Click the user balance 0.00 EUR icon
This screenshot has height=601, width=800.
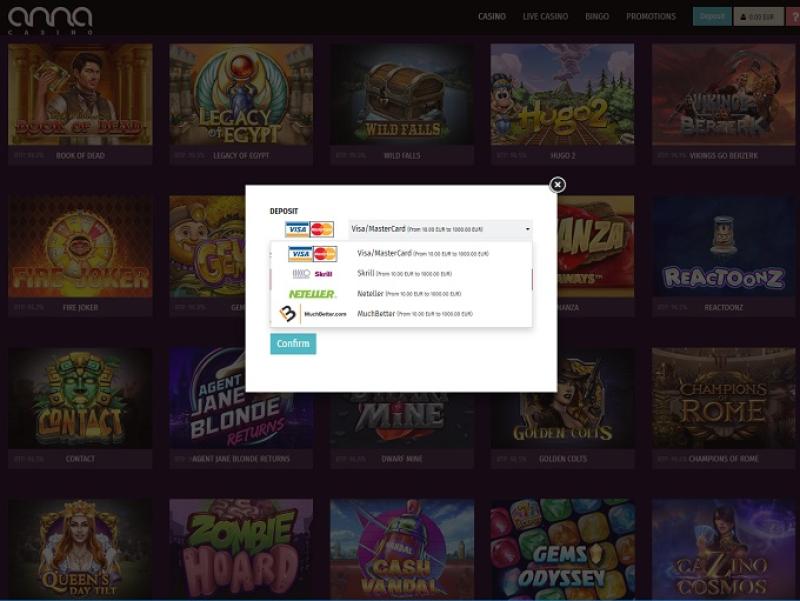click(759, 16)
